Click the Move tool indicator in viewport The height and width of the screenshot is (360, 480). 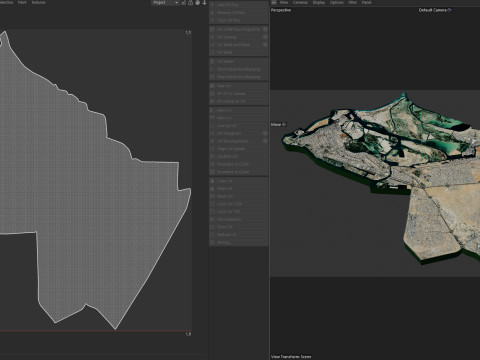[x=278, y=124]
